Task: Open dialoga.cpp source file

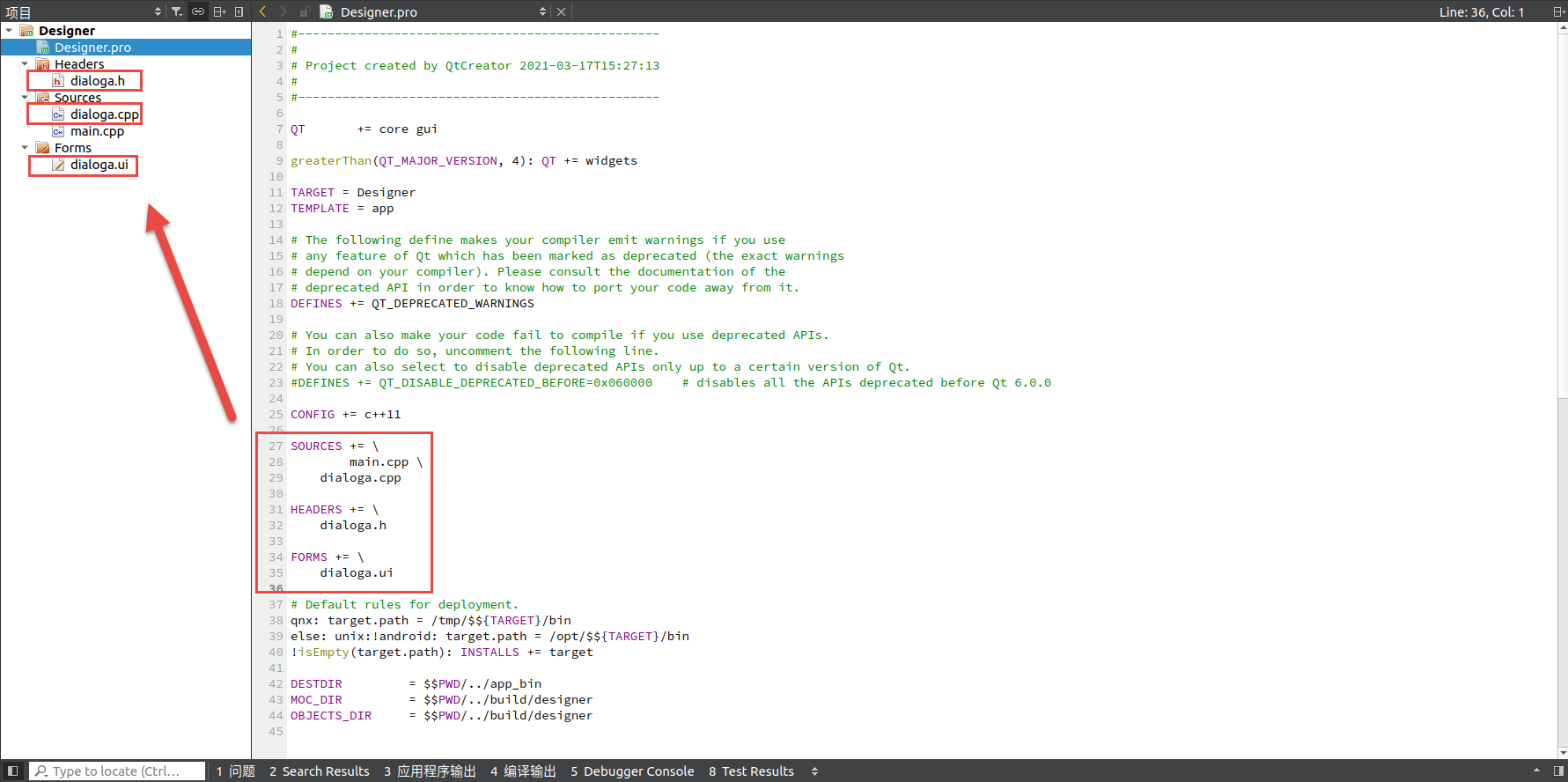Action: pyautogui.click(x=105, y=114)
